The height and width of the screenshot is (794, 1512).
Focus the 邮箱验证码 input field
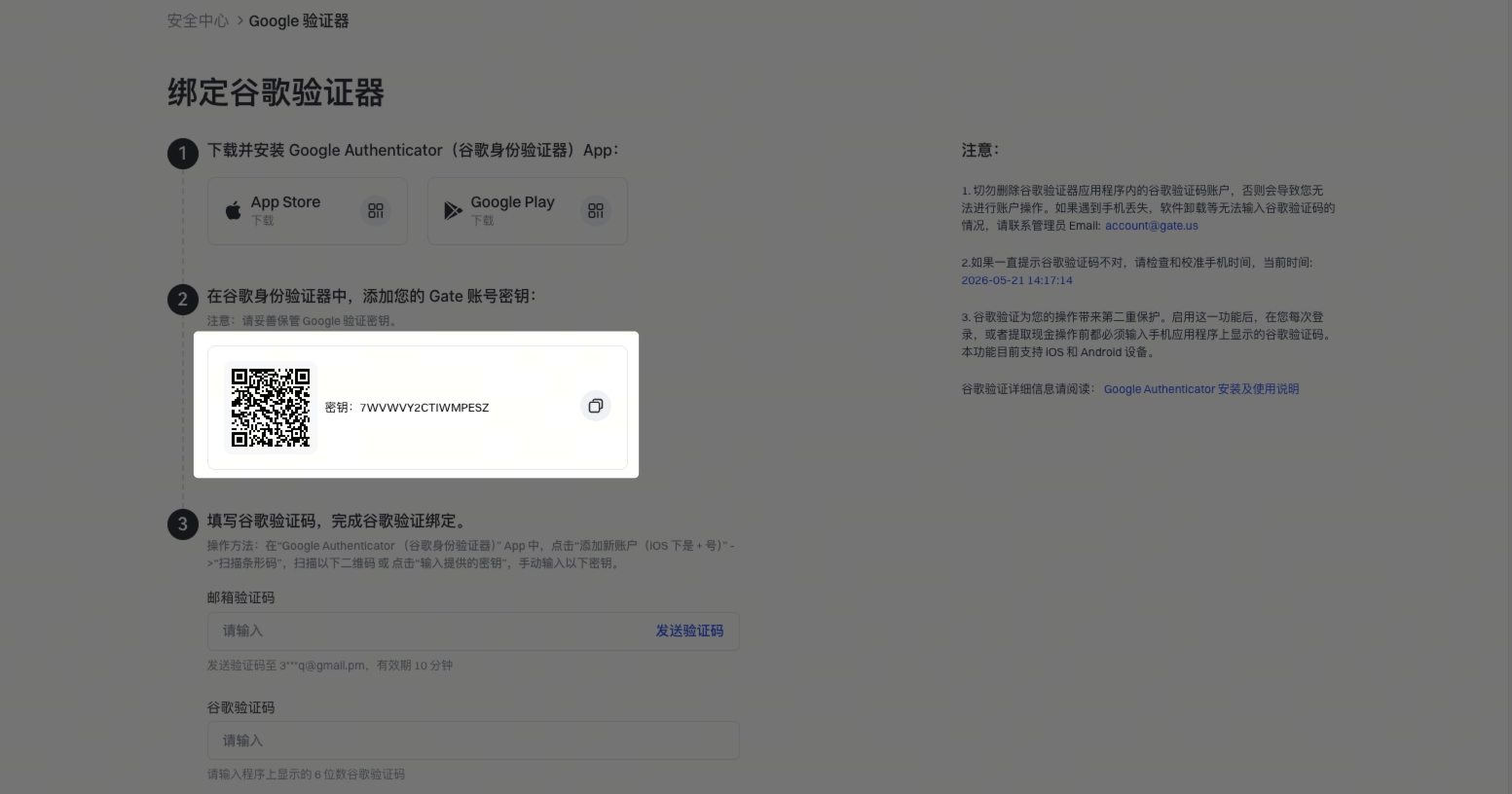473,631
